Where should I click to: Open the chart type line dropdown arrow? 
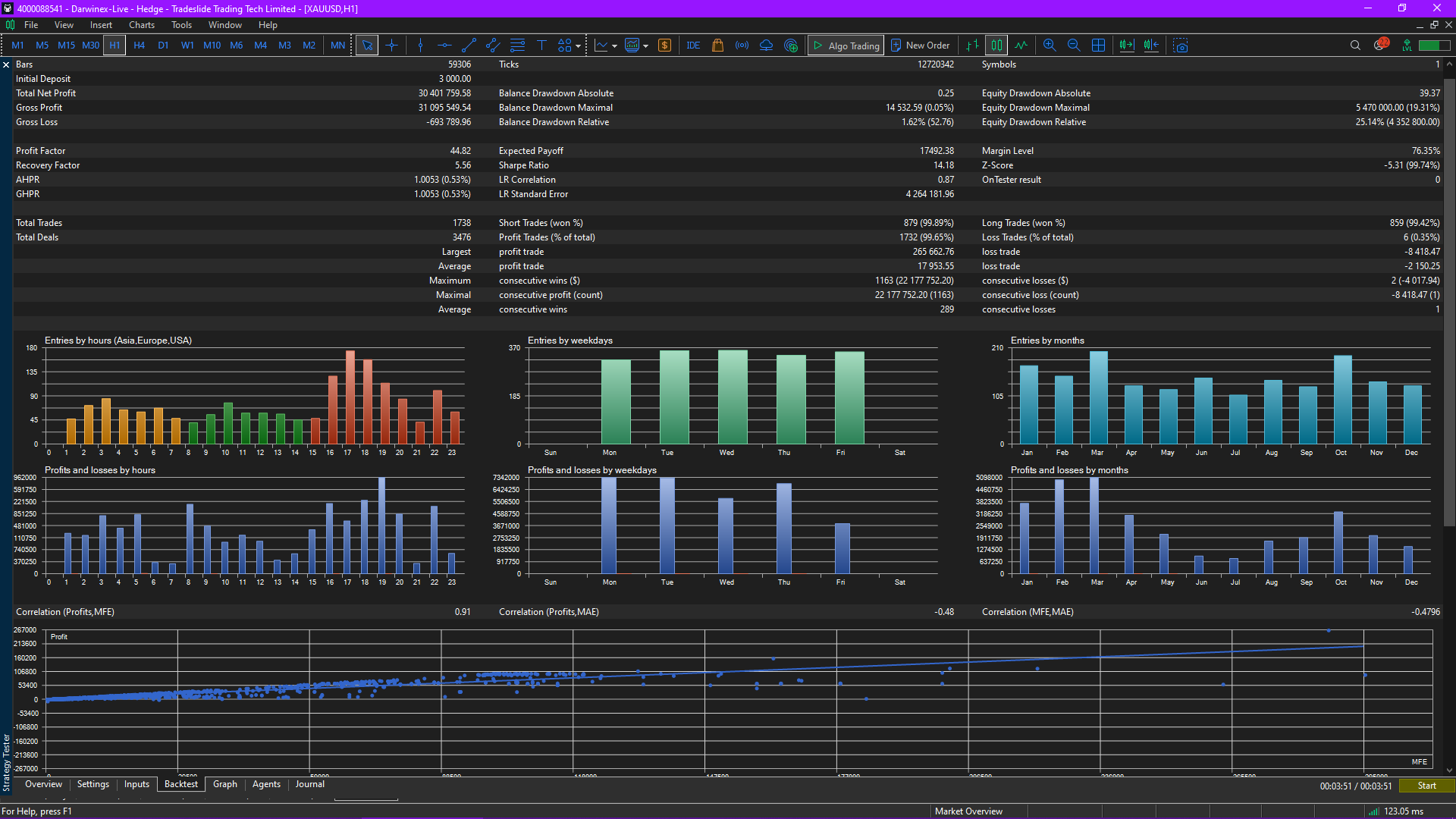pos(614,46)
